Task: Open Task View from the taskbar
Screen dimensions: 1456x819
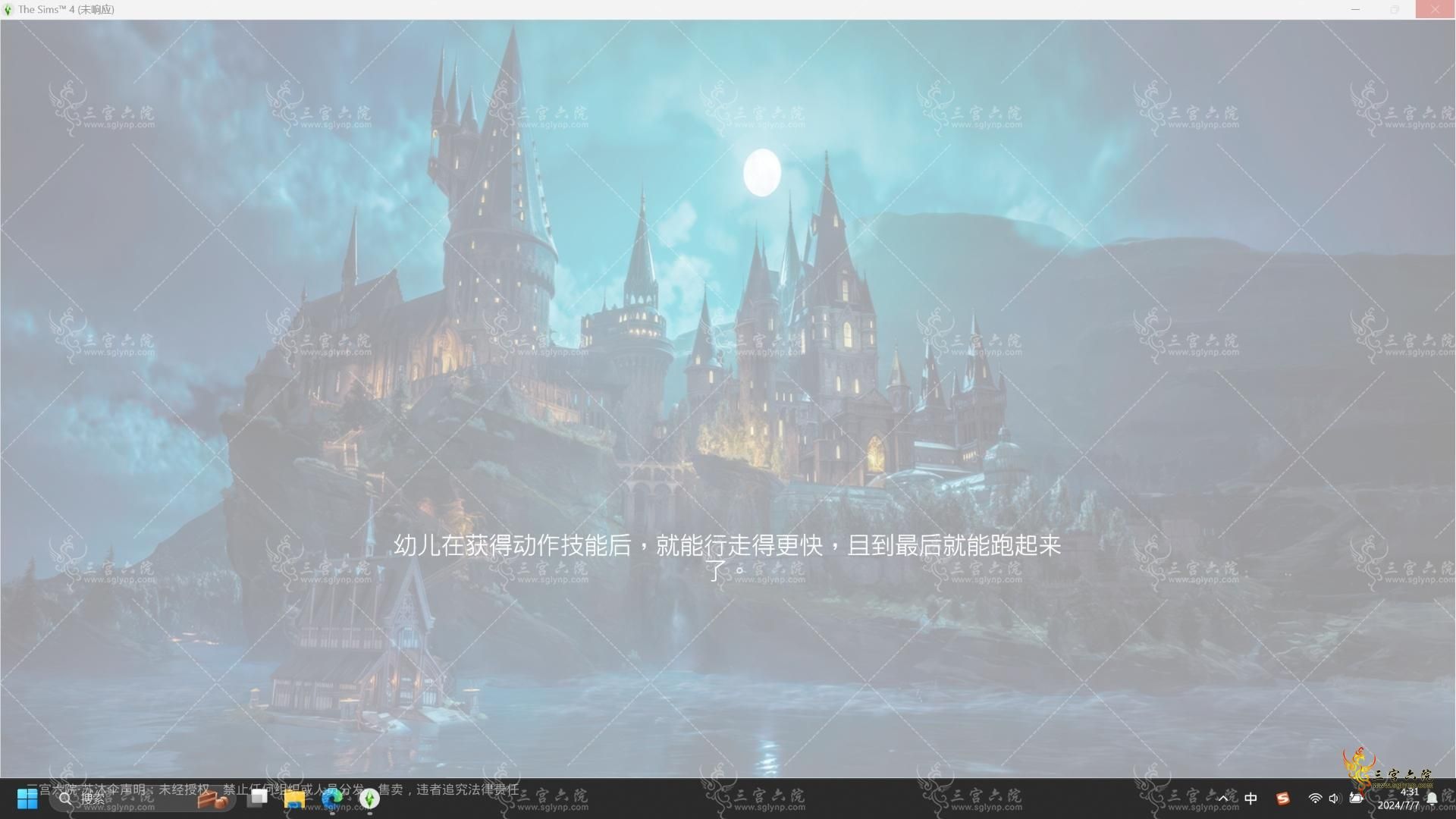Action: pyautogui.click(x=258, y=799)
